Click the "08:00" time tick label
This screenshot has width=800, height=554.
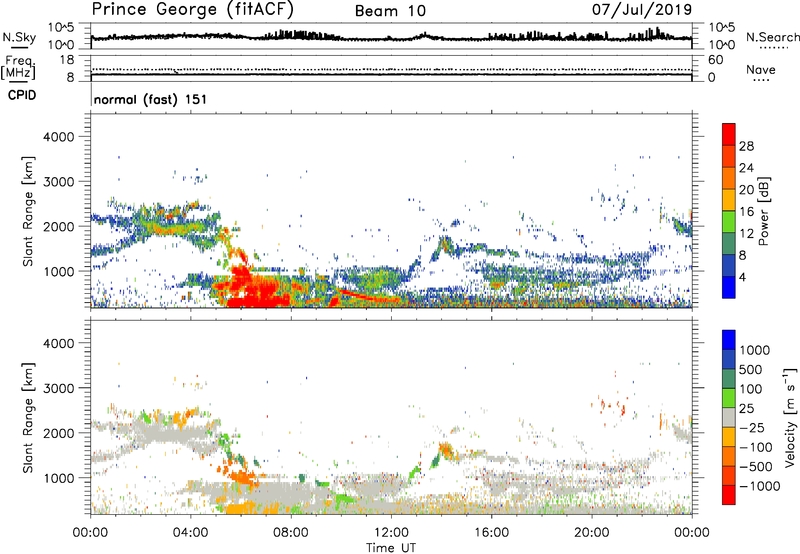pos(291,533)
